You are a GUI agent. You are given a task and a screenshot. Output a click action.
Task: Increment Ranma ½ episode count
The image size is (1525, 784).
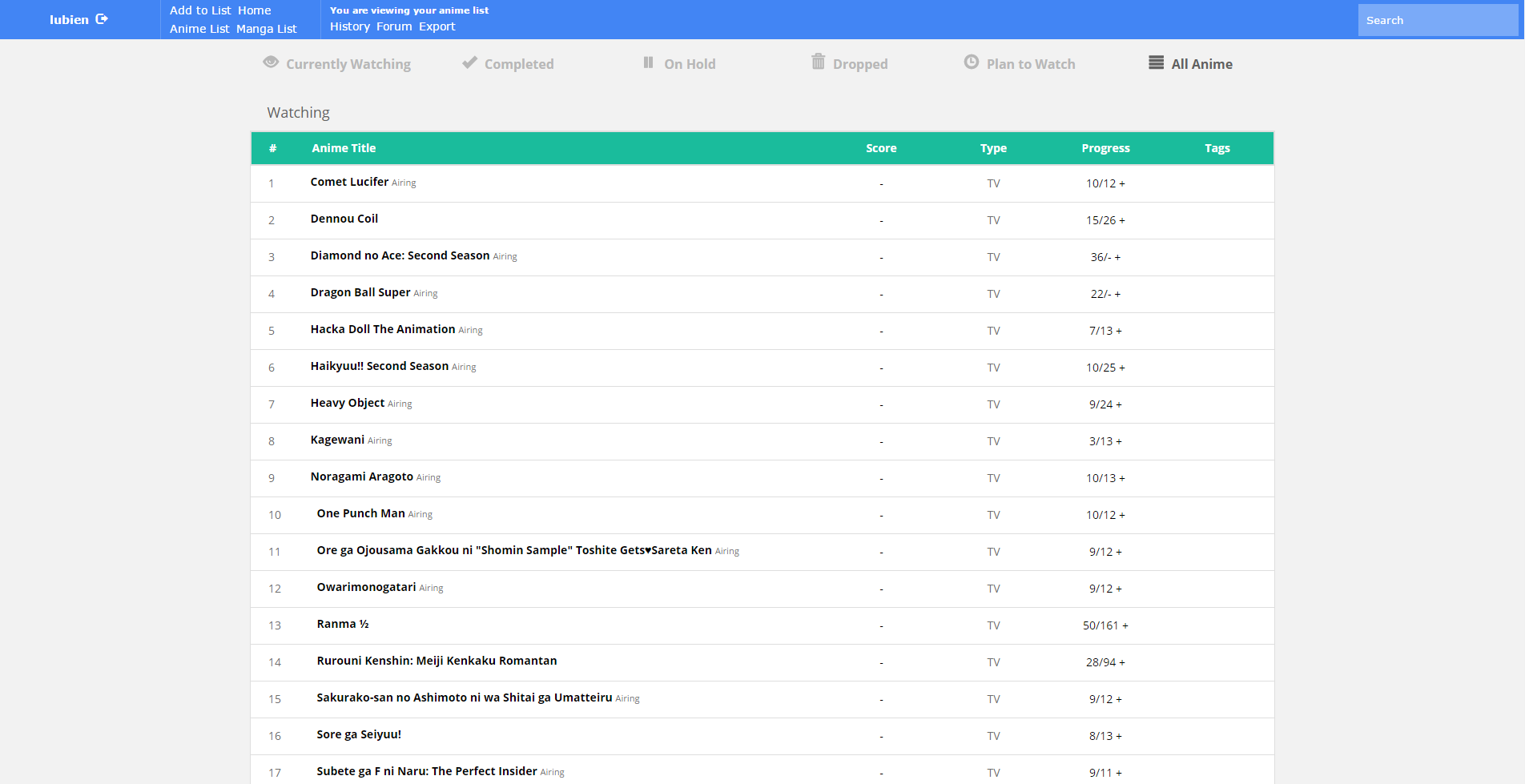[1125, 625]
